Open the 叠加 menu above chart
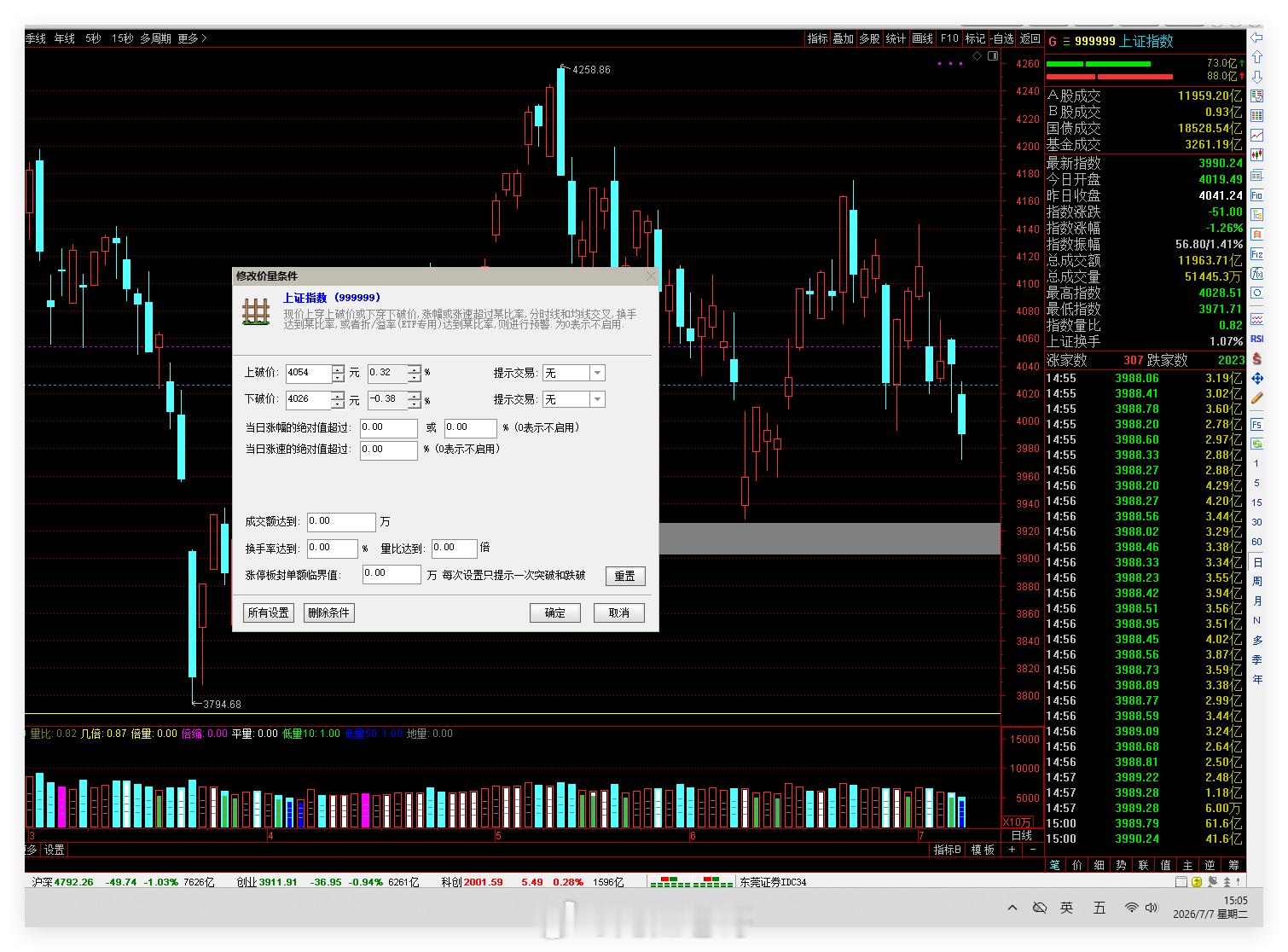Image resolution: width=1288 pixels, height=952 pixels. click(843, 38)
